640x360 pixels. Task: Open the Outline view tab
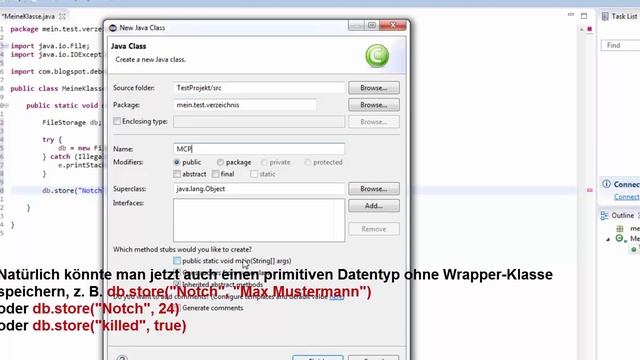coord(622,216)
